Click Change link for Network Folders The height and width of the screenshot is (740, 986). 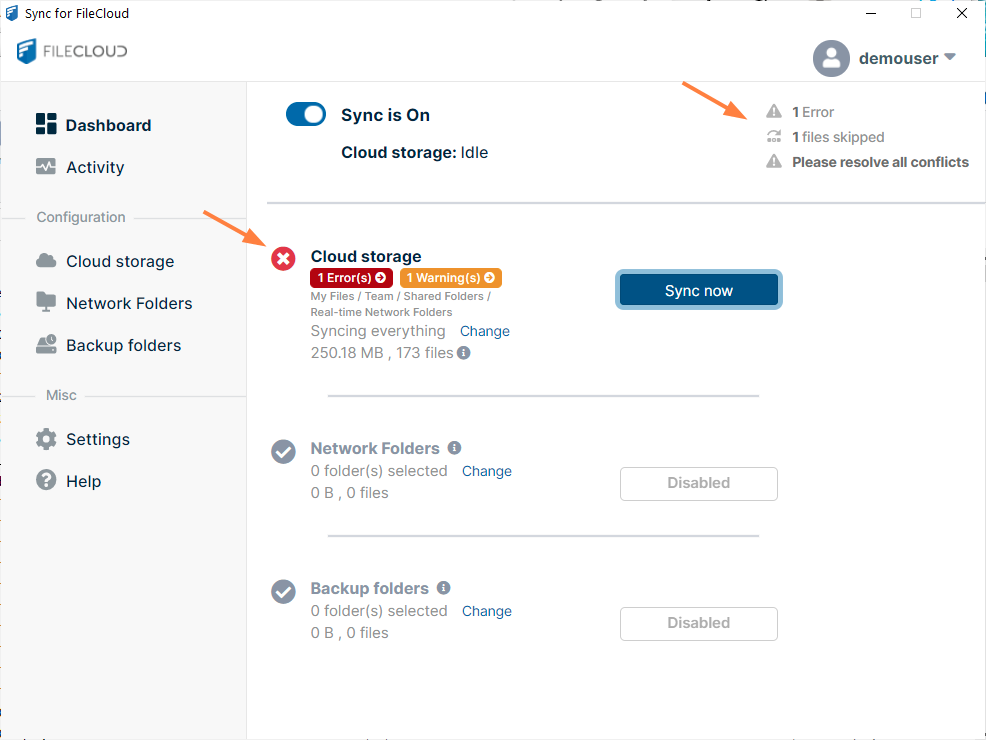[x=487, y=471]
